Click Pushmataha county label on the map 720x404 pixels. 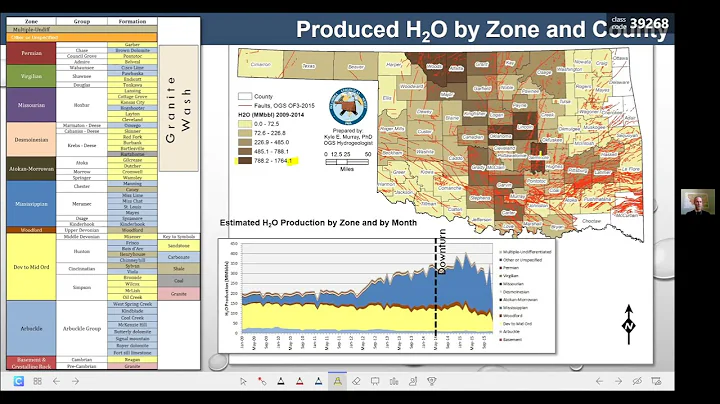tap(597, 199)
